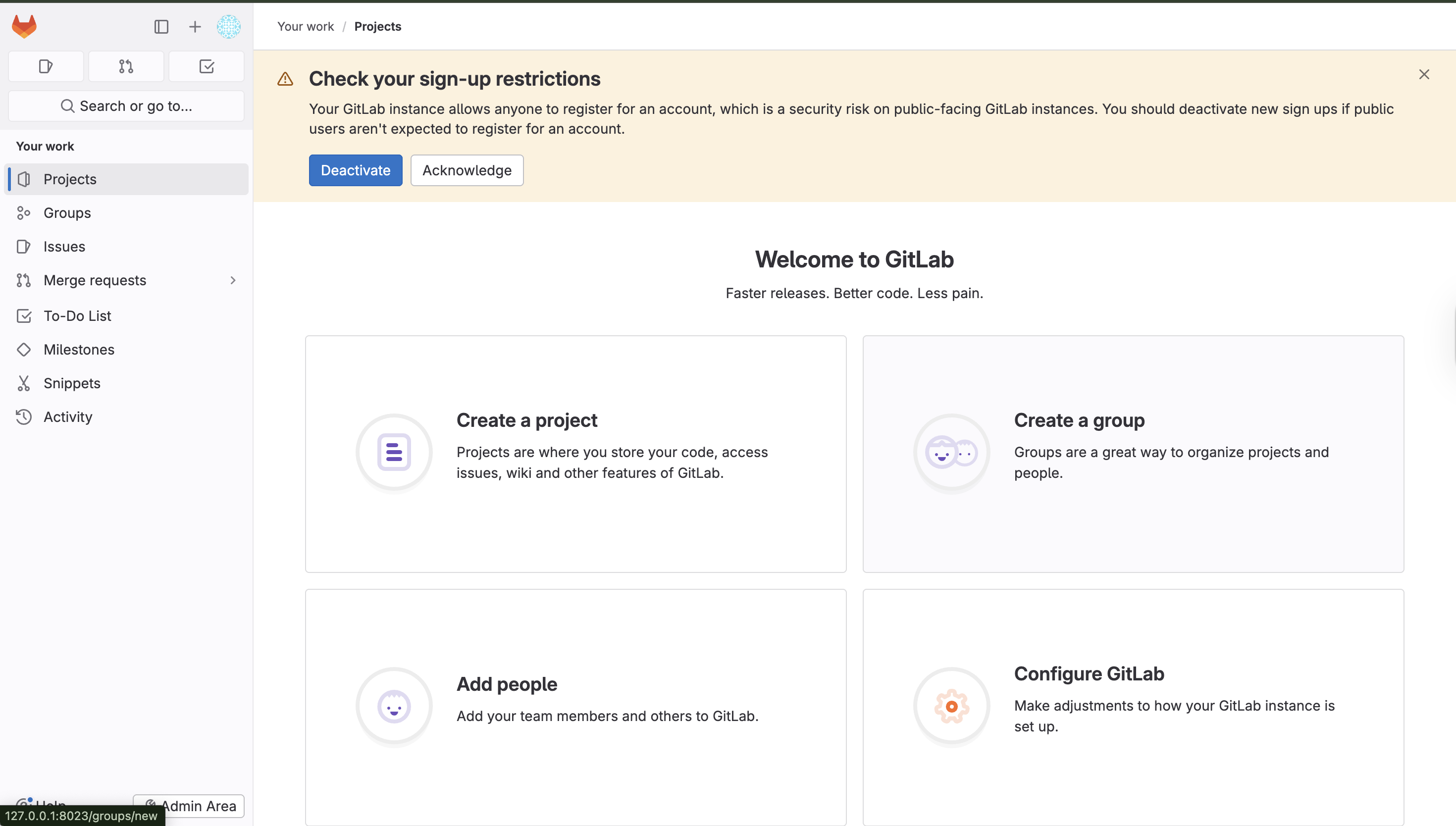Open To-Do List in the sidebar
The height and width of the screenshot is (826, 1456).
click(x=126, y=315)
